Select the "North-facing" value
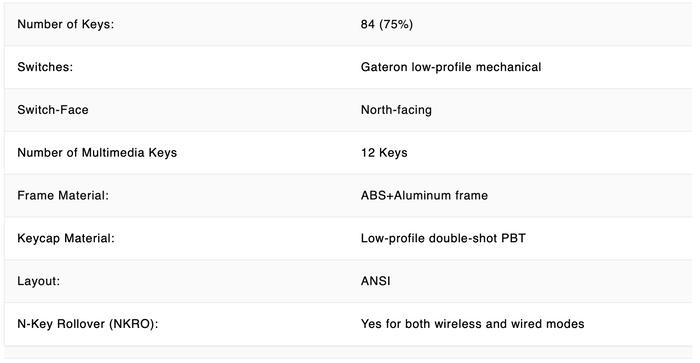The height and width of the screenshot is (363, 700). pos(396,110)
